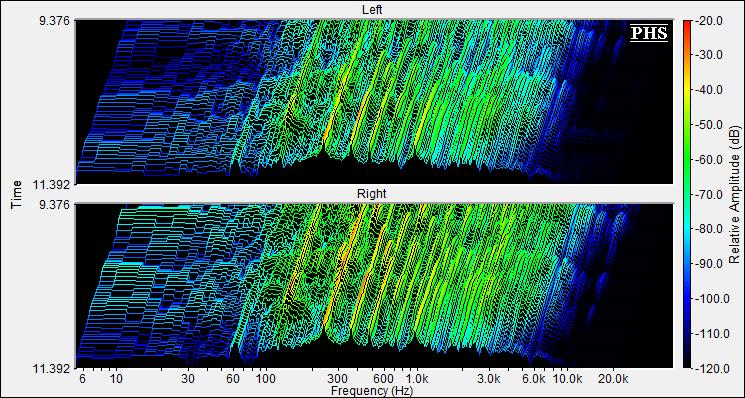Click the 6.0k frequency tick label
This screenshot has width=745, height=398.
coord(534,379)
